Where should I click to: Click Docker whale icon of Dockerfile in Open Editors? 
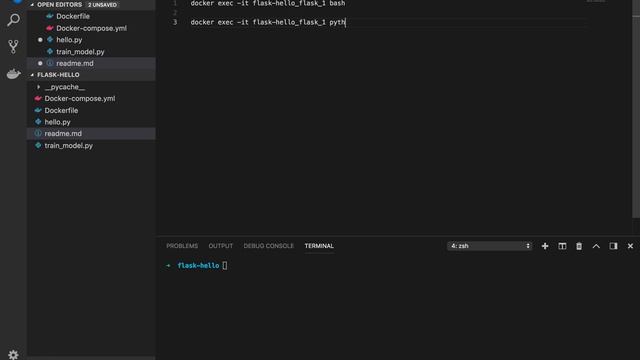(x=50, y=16)
